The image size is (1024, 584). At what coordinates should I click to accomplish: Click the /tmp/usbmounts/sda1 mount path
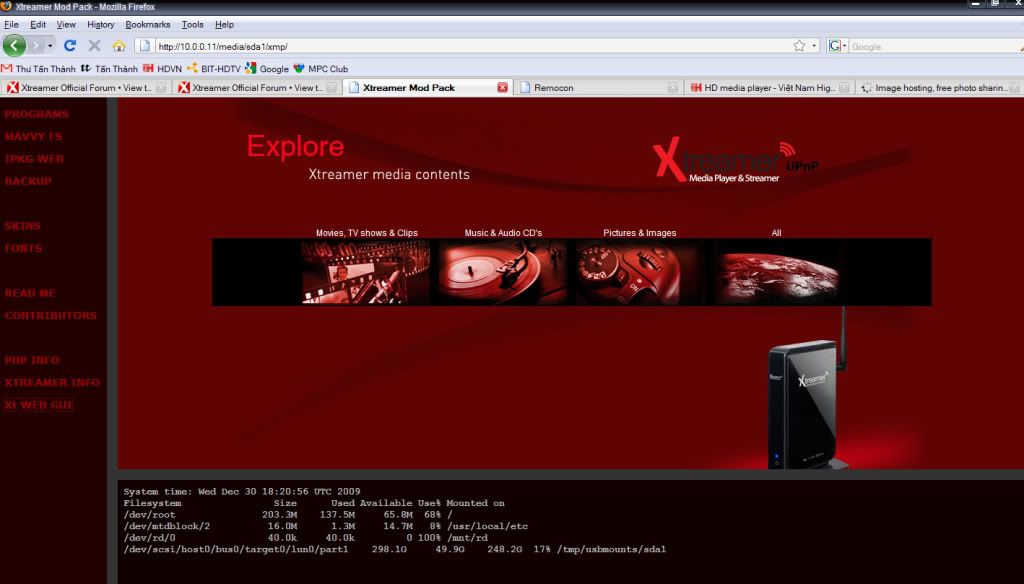pos(611,549)
